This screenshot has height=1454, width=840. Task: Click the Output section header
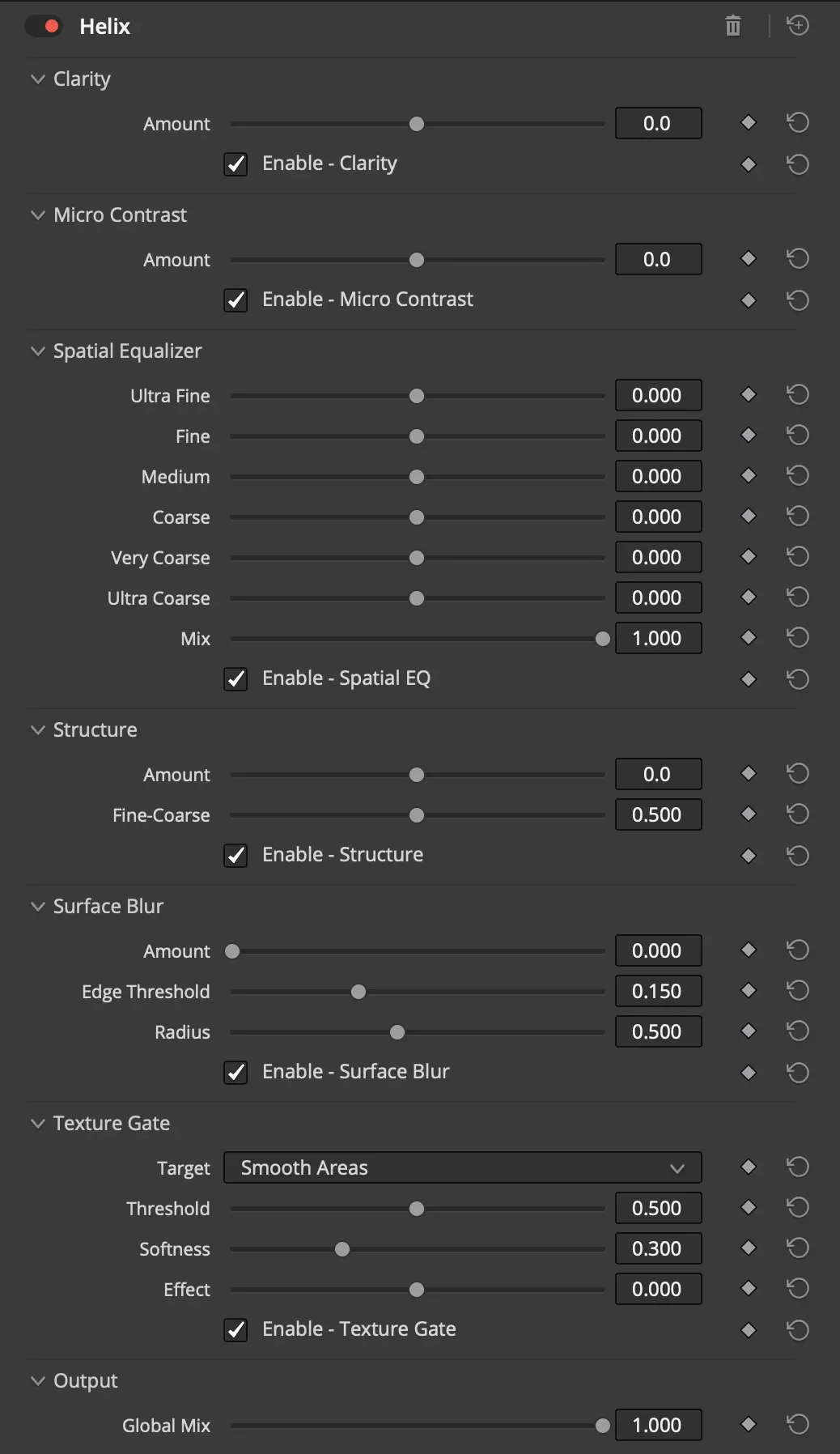(x=85, y=1380)
